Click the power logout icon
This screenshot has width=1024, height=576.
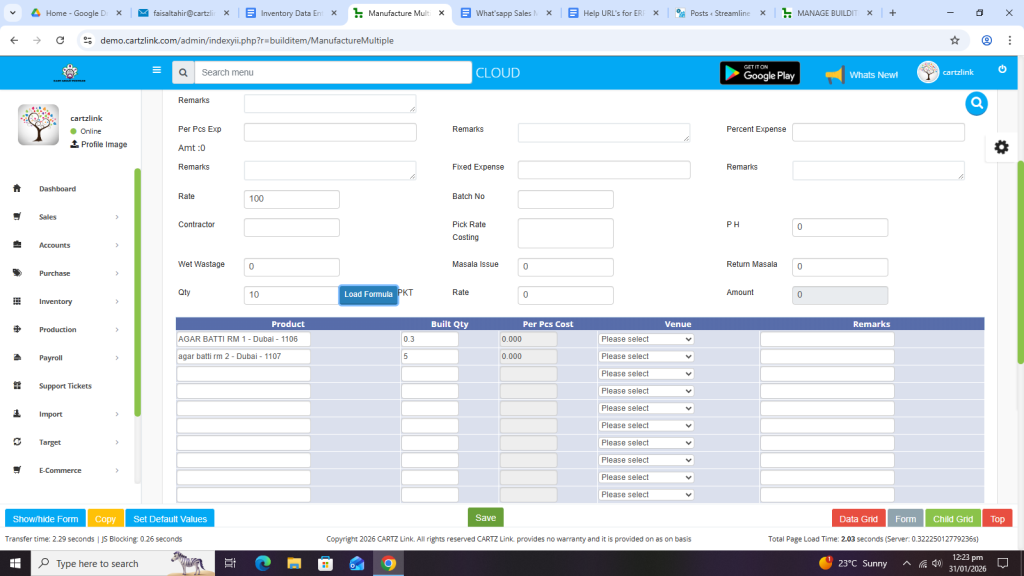tap(1002, 70)
